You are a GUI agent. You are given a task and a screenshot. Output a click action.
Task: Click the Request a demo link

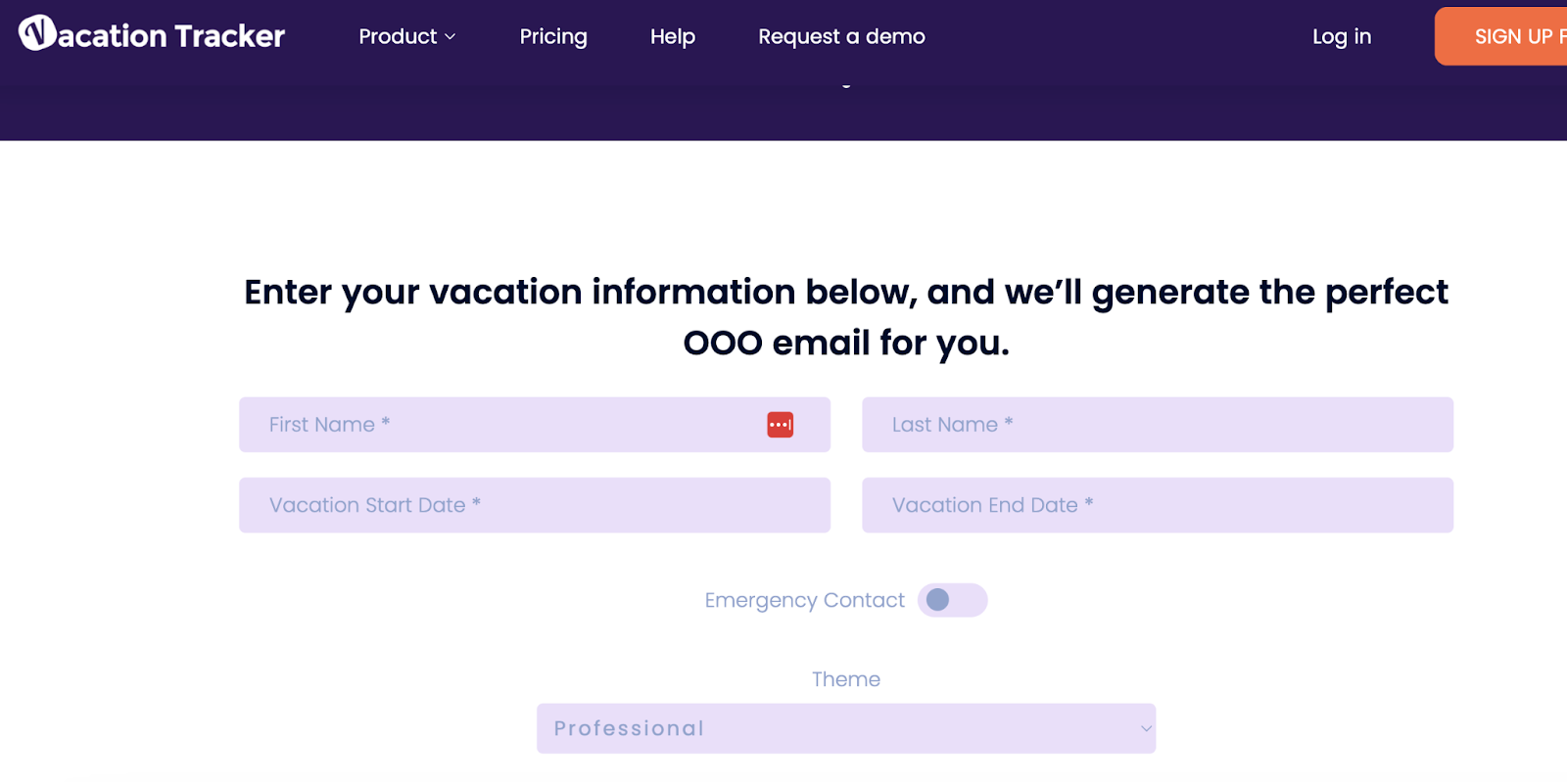840,36
